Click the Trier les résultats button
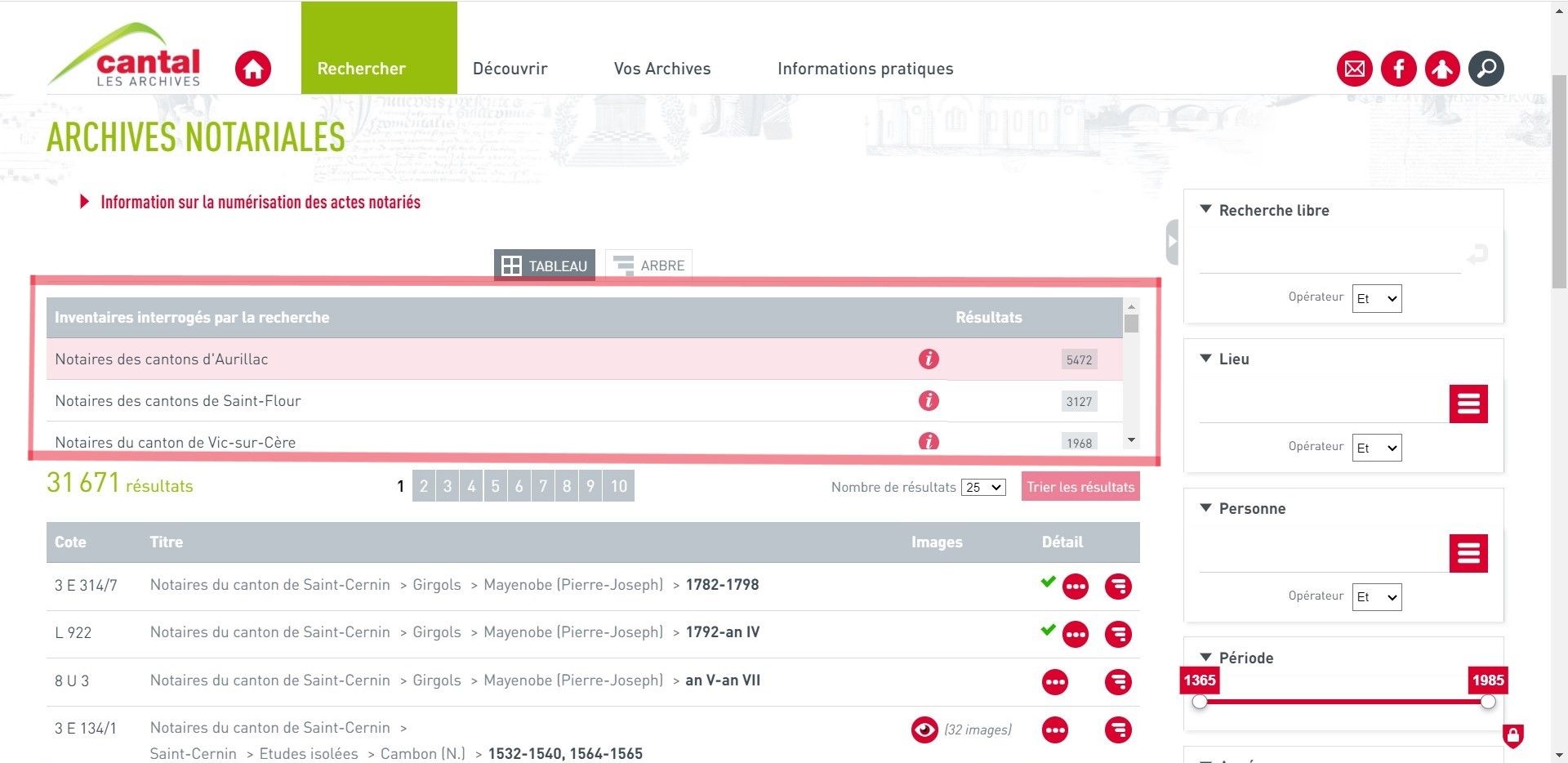 pos(1080,487)
